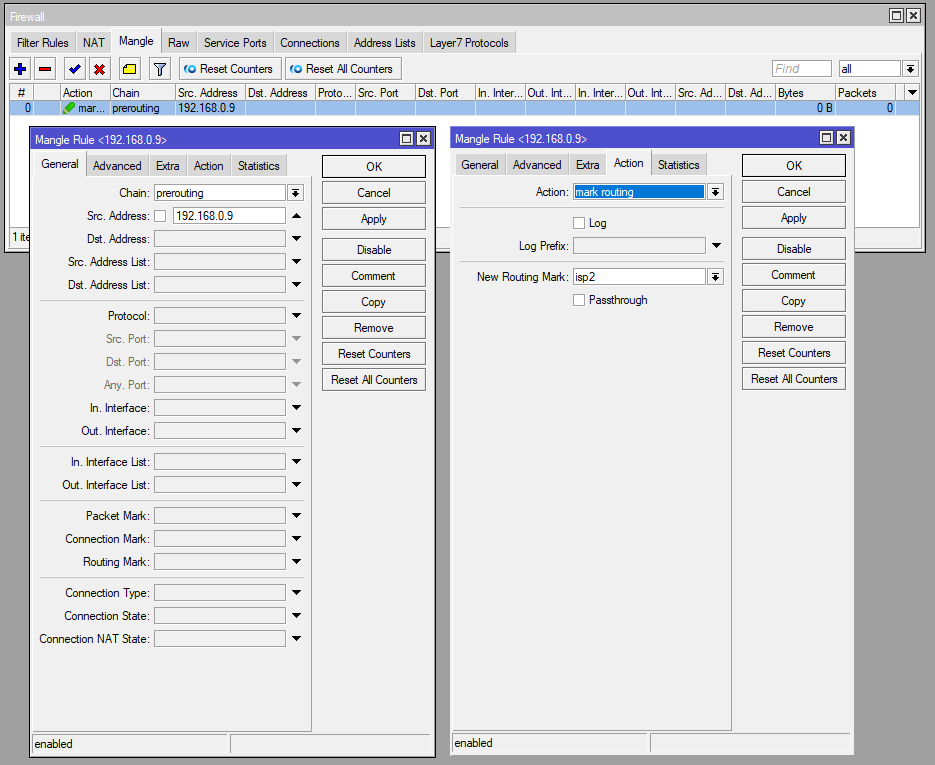Click Disable in left Mangle Rule dialog
The width and height of the screenshot is (935, 765).
point(374,250)
